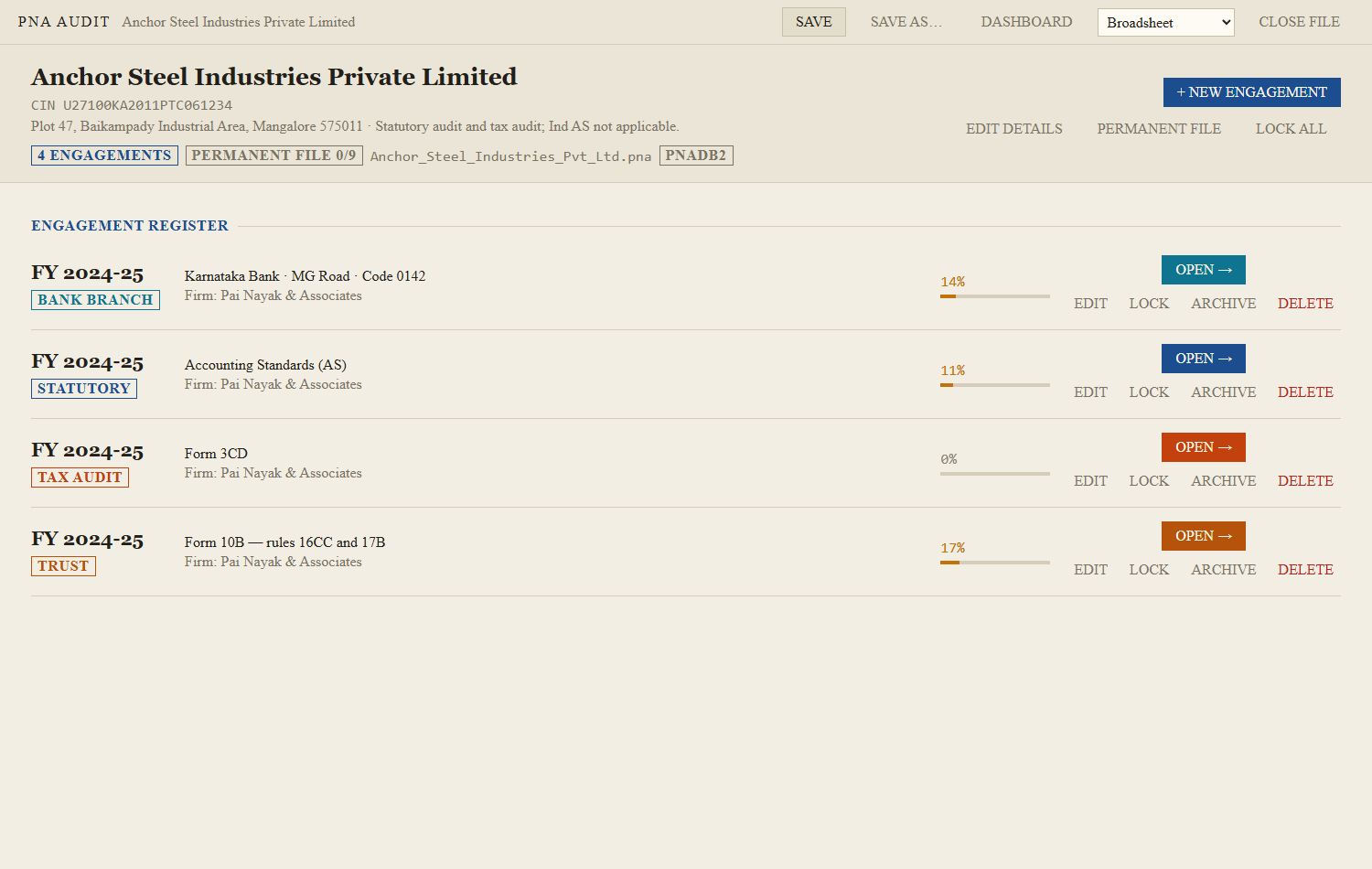Archive the Karnataka Bank engagement
Viewport: 1372px width, 869px height.
(x=1224, y=304)
